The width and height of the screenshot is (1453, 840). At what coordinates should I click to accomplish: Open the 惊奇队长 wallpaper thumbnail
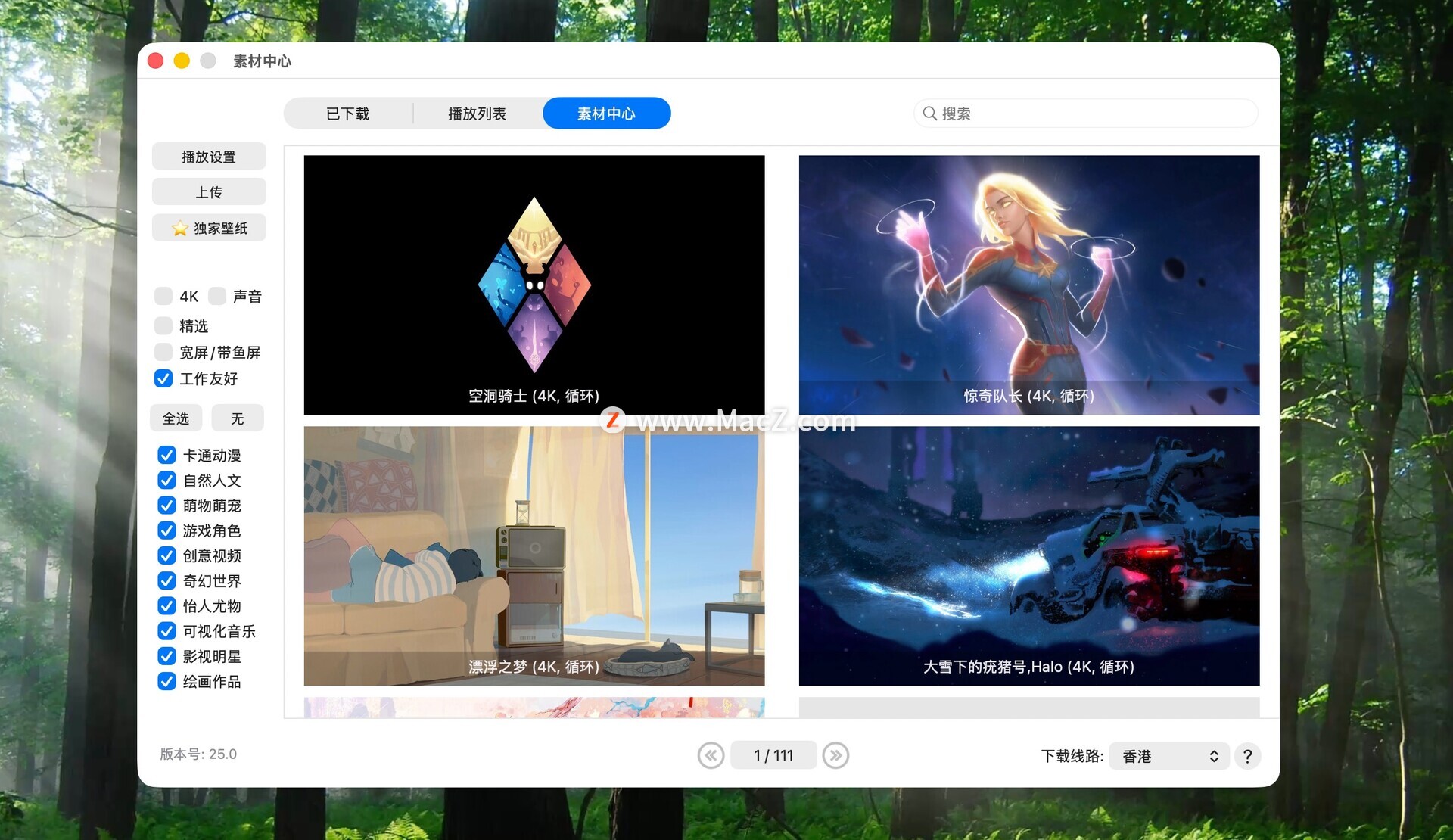click(1028, 285)
